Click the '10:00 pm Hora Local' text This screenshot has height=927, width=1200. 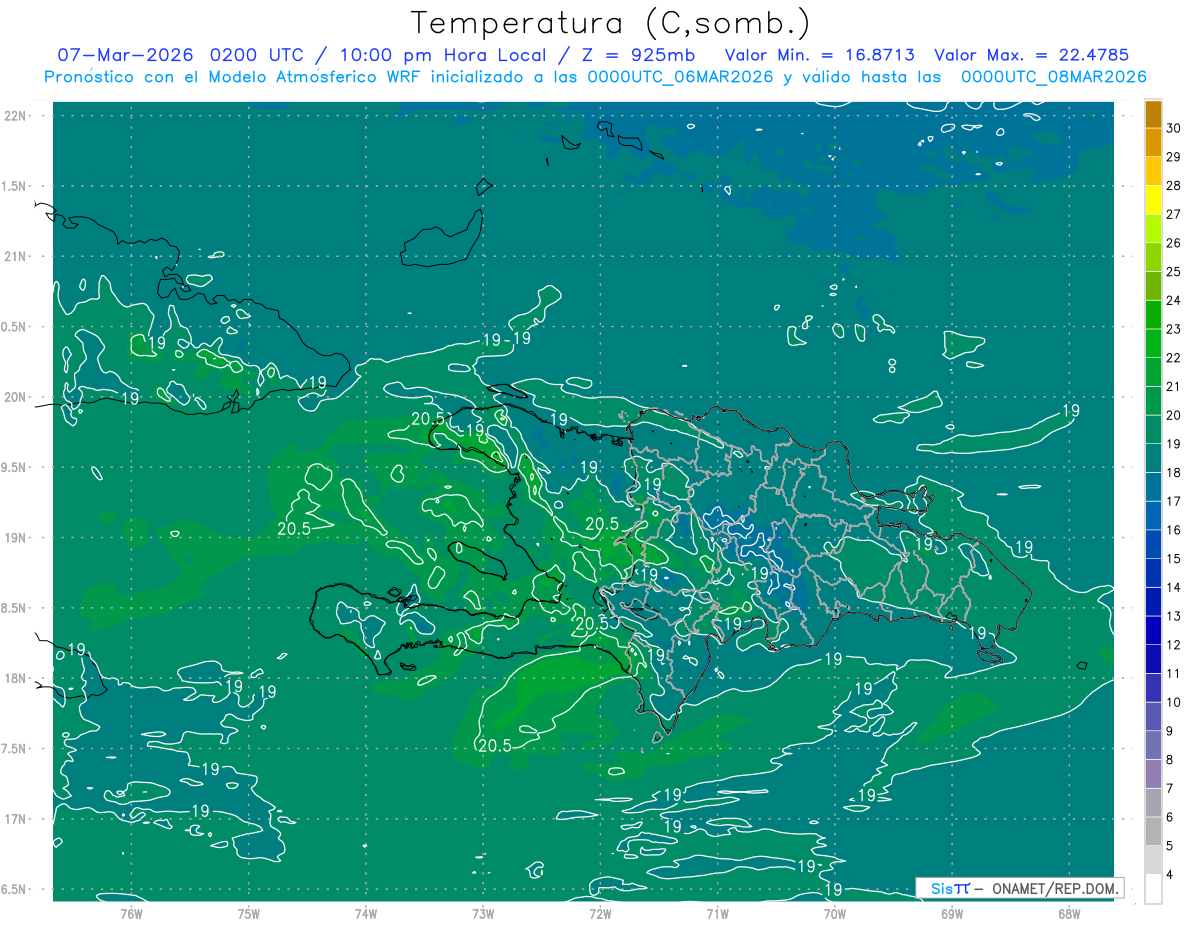click(442, 55)
